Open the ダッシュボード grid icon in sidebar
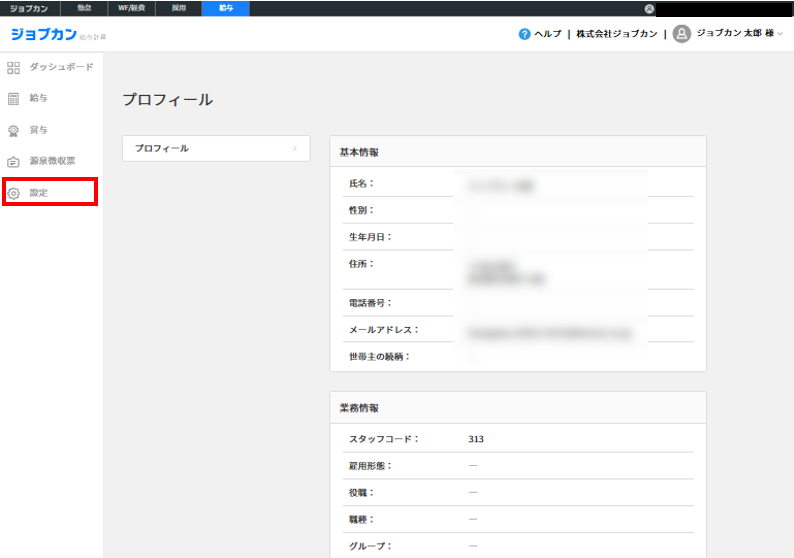 tap(13, 68)
